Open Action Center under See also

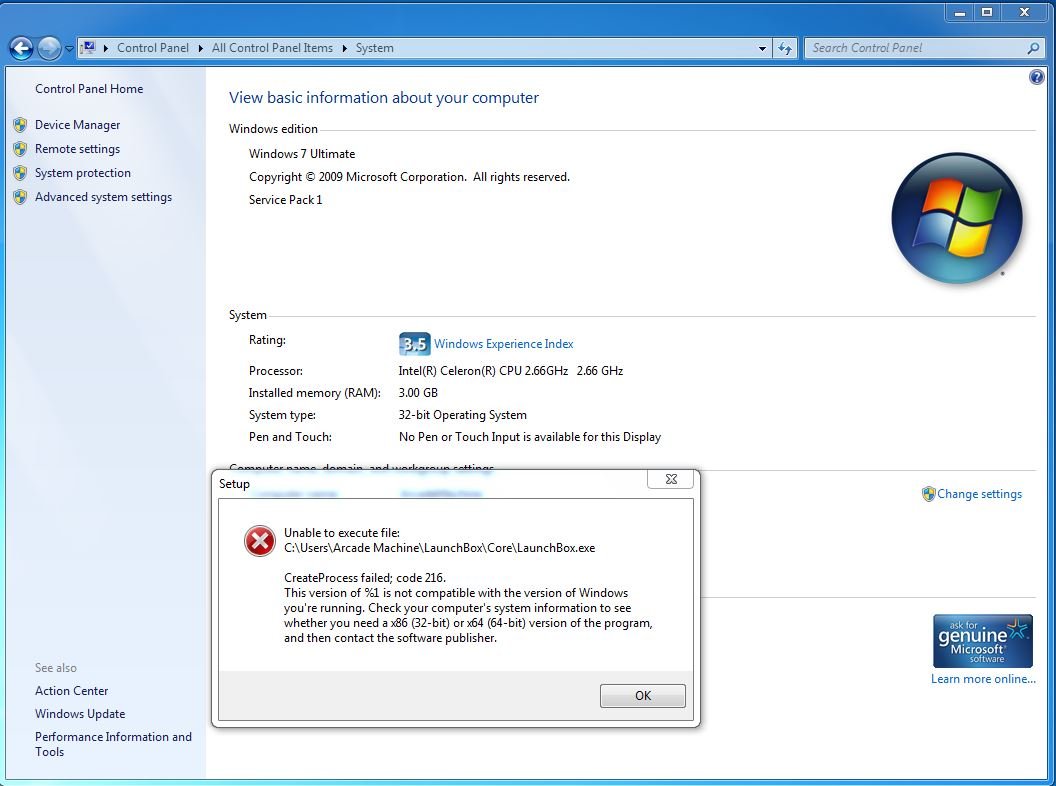[71, 691]
